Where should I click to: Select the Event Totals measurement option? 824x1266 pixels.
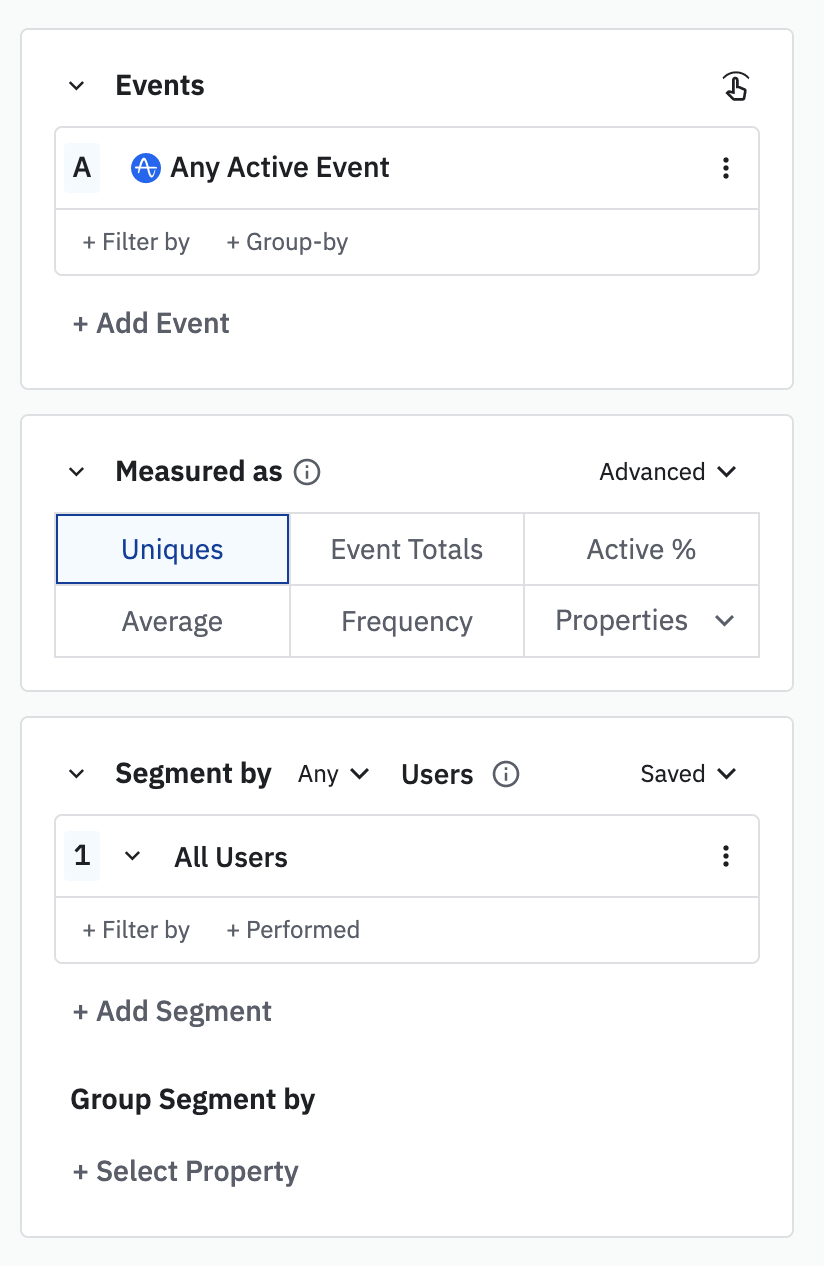(407, 549)
